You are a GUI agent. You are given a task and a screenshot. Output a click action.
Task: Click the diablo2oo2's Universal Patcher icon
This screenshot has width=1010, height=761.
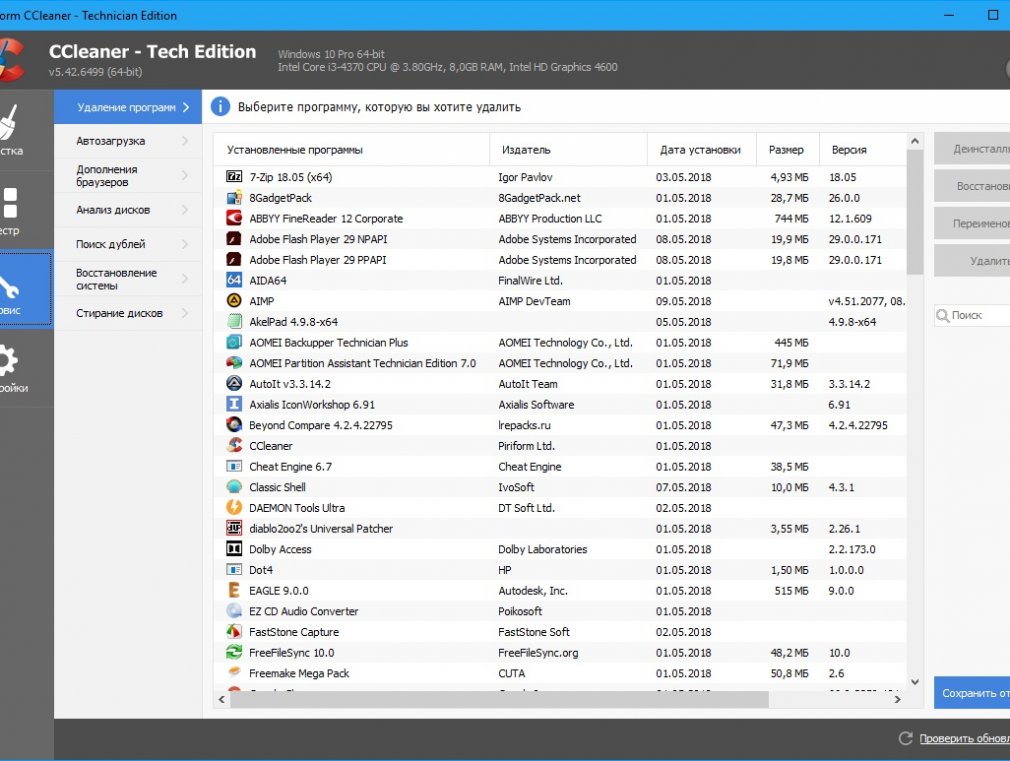click(x=234, y=528)
